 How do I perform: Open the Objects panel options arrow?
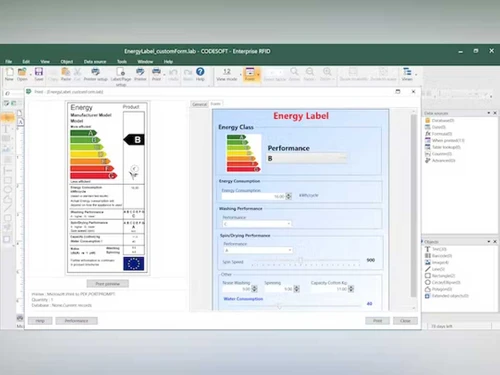489,241
